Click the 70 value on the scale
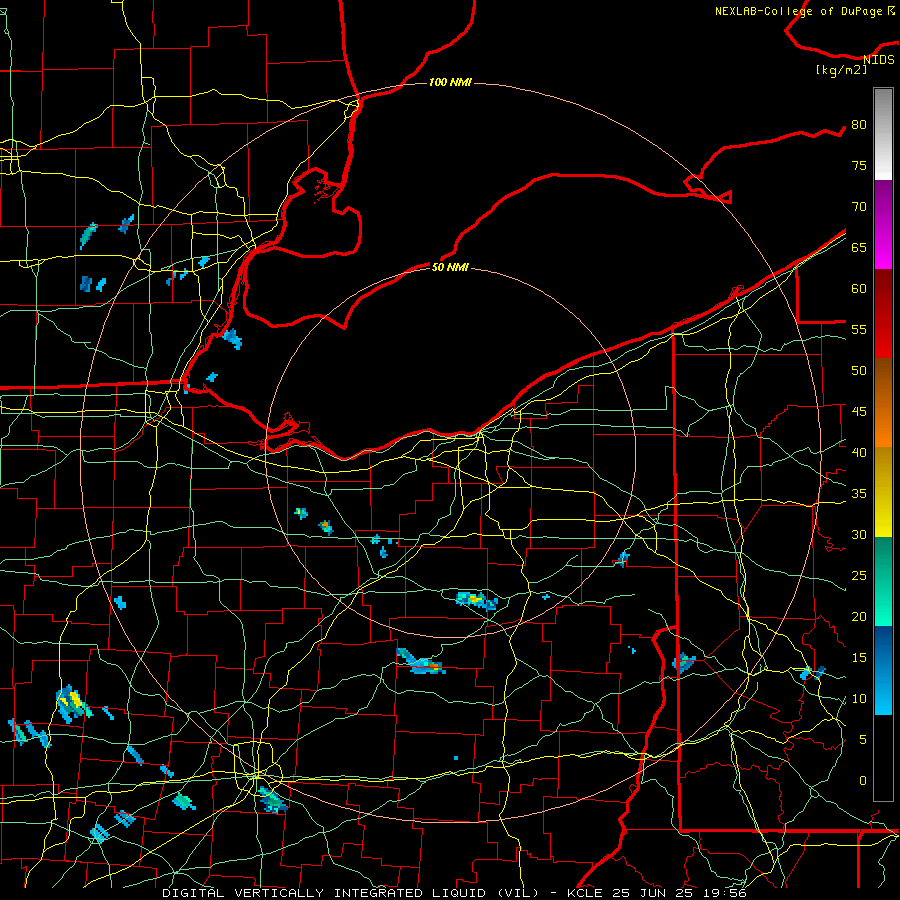The height and width of the screenshot is (900, 900). point(859,207)
